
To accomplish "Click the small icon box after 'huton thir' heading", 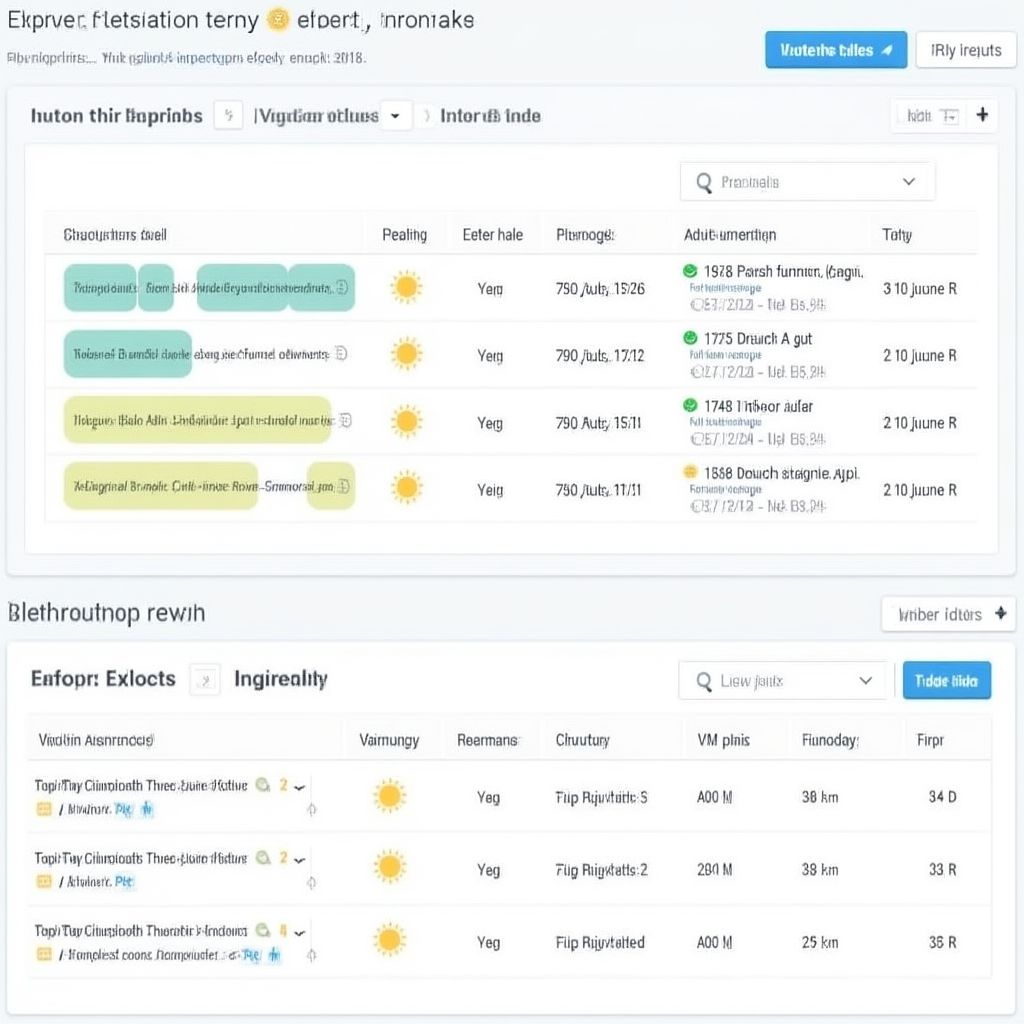I will (228, 116).
